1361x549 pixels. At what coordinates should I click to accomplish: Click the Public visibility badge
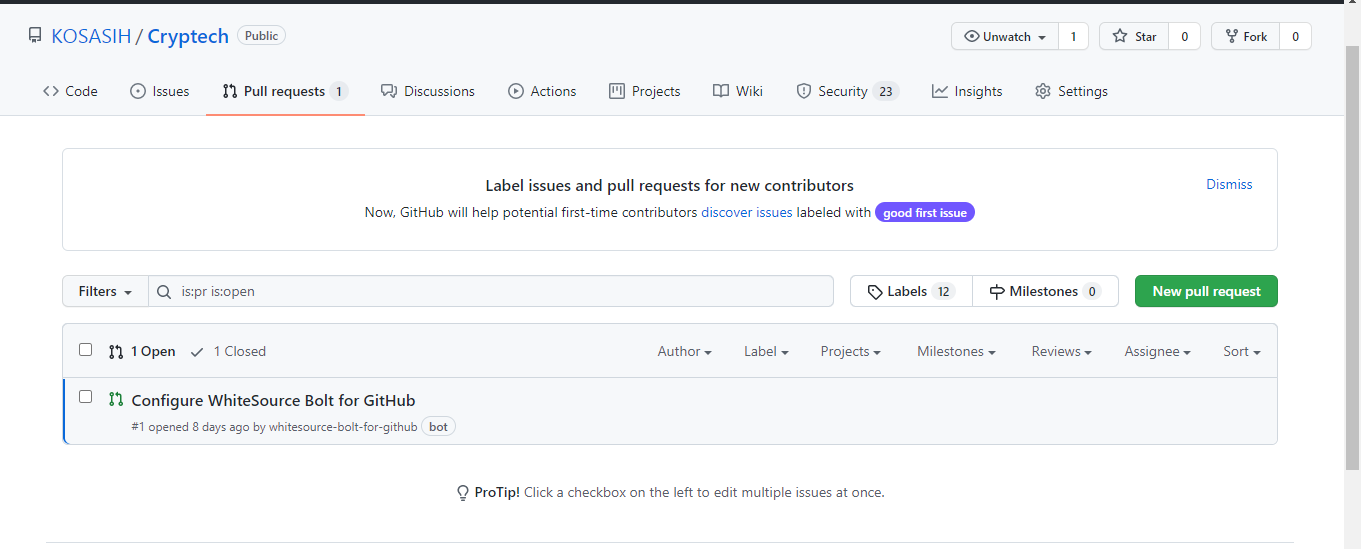(x=261, y=36)
